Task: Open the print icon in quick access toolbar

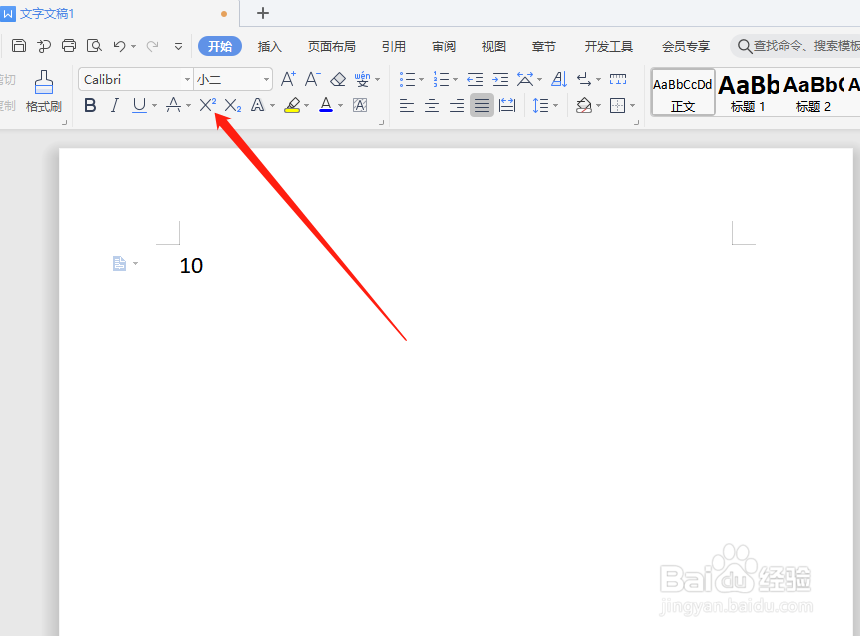Action: (x=68, y=45)
